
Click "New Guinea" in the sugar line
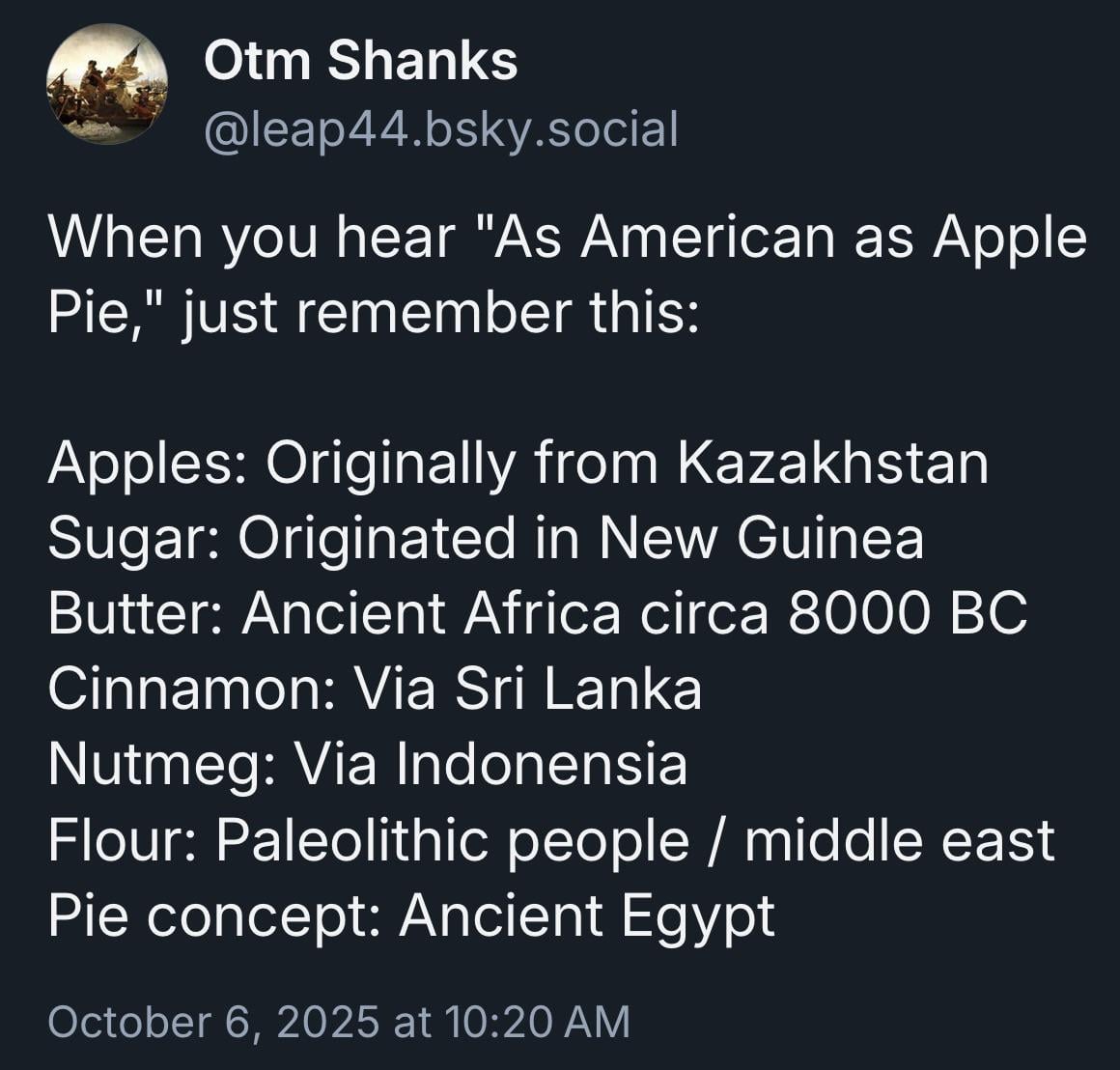click(x=760, y=538)
